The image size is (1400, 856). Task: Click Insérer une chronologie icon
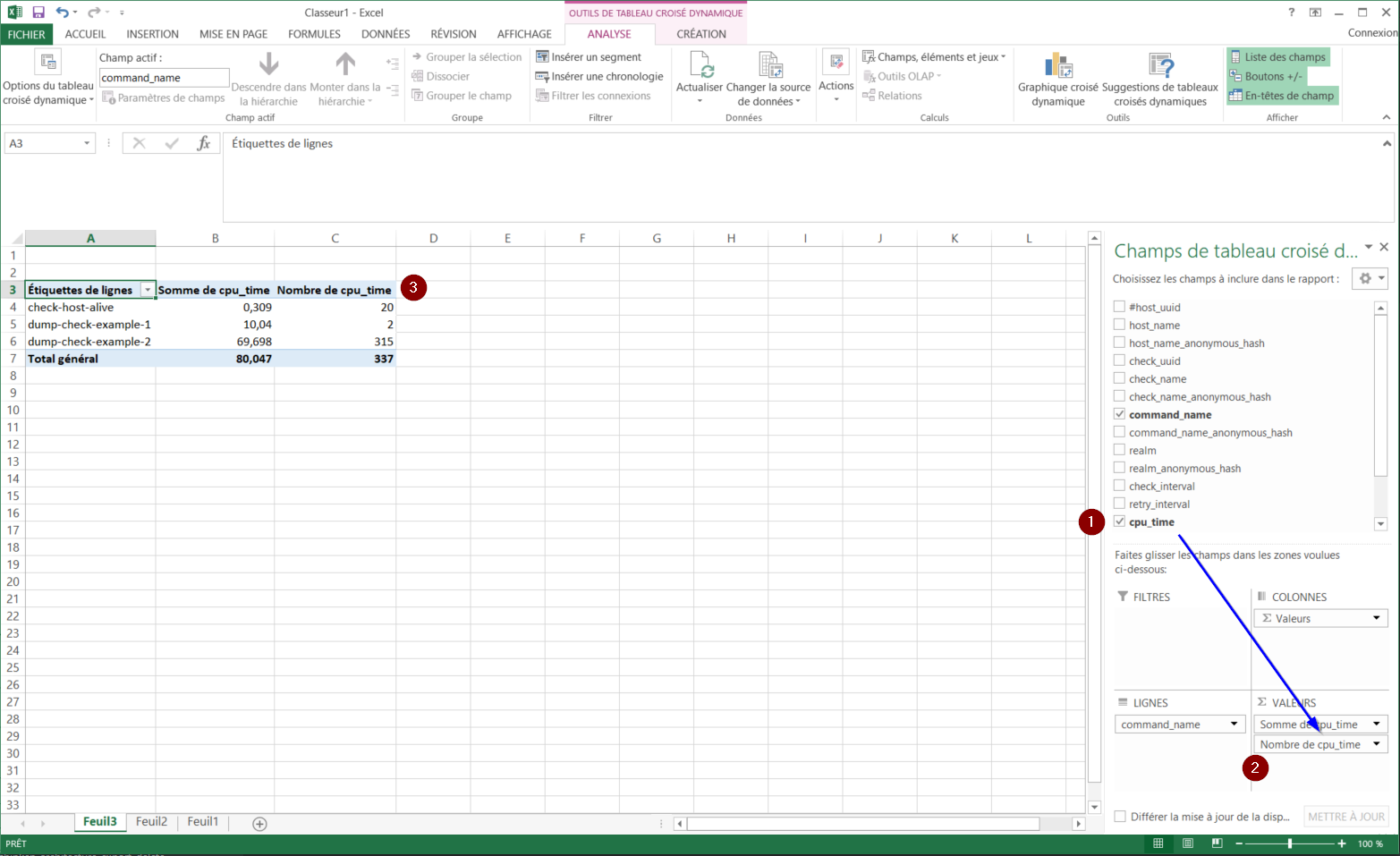(542, 76)
